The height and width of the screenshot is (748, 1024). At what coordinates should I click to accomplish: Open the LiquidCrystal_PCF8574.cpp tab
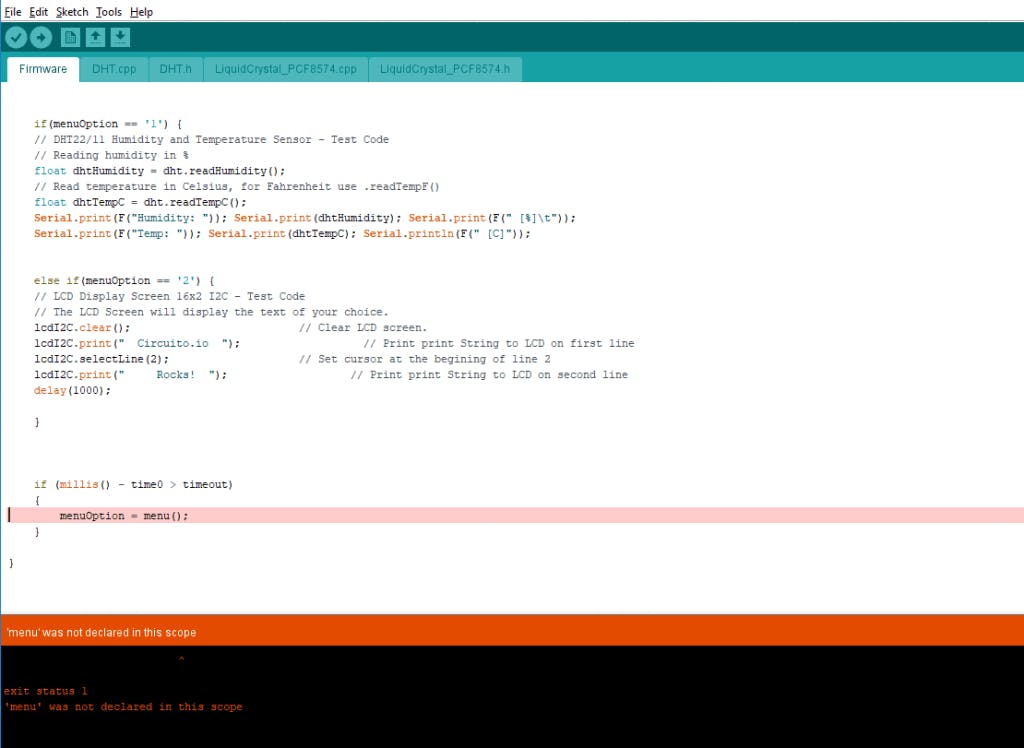285,69
